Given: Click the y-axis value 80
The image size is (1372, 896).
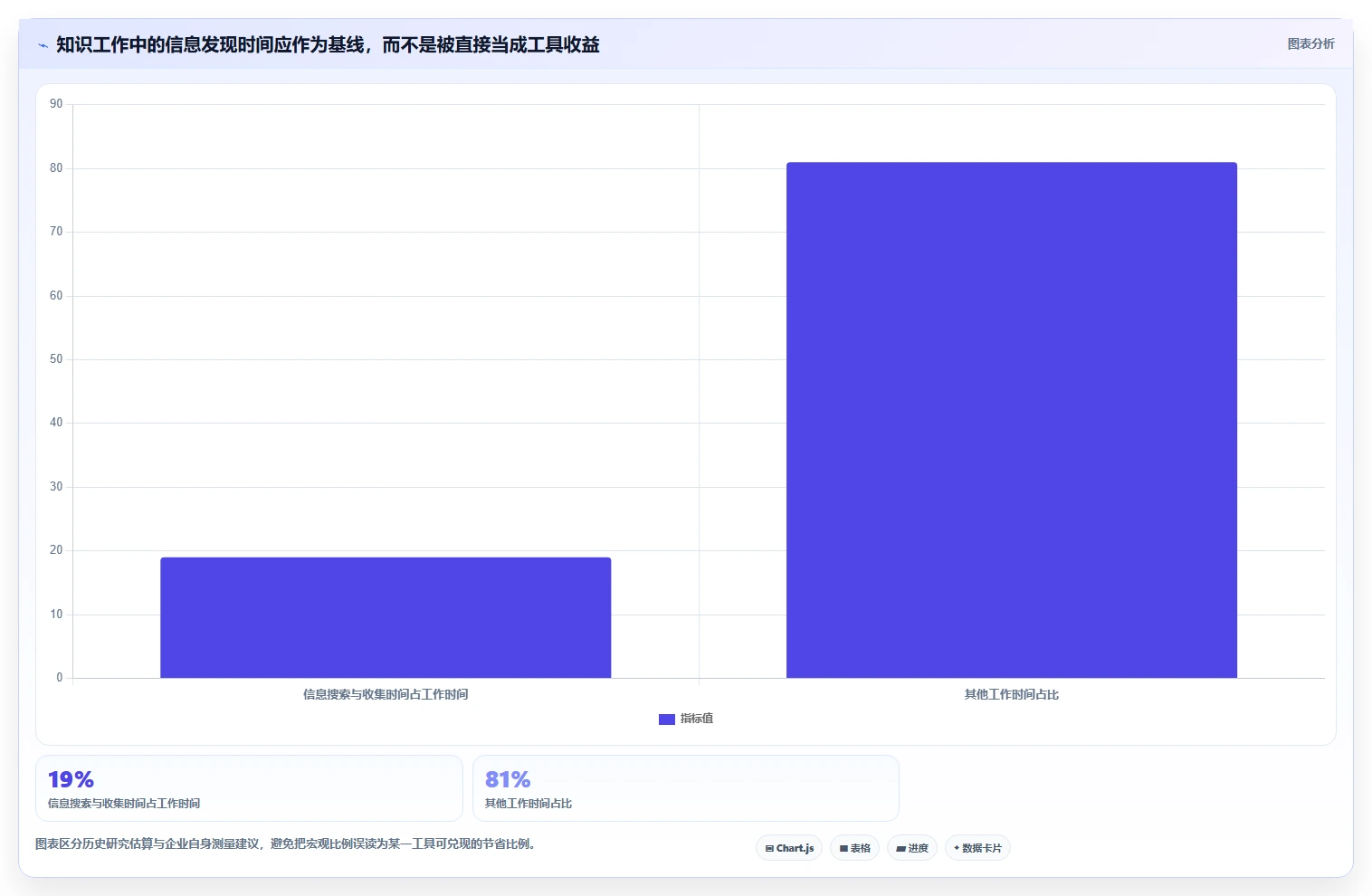Looking at the screenshot, I should (x=56, y=168).
